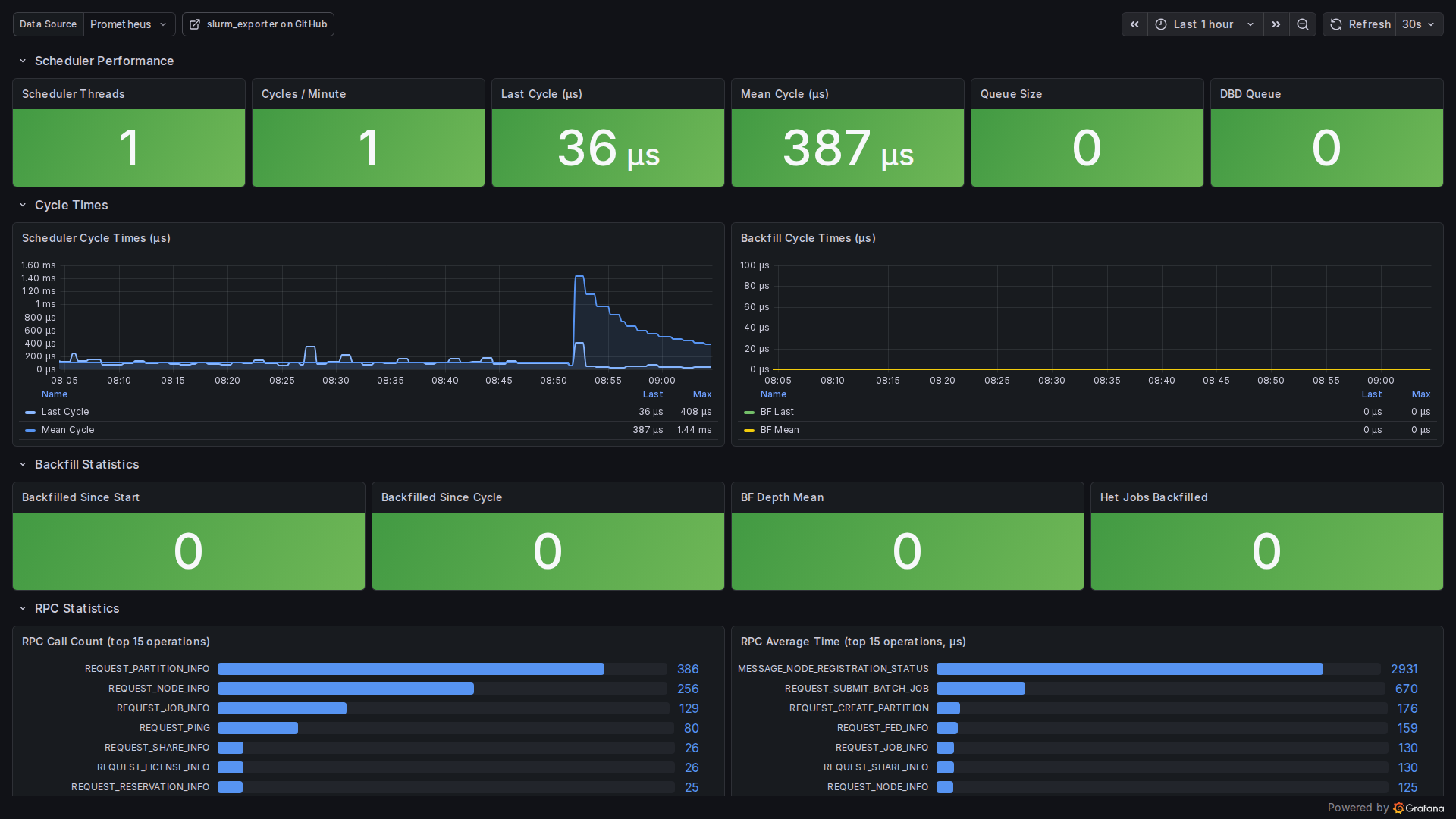Open the Prometheus data source dropdown
Viewport: 1456px width, 819px height.
point(129,24)
